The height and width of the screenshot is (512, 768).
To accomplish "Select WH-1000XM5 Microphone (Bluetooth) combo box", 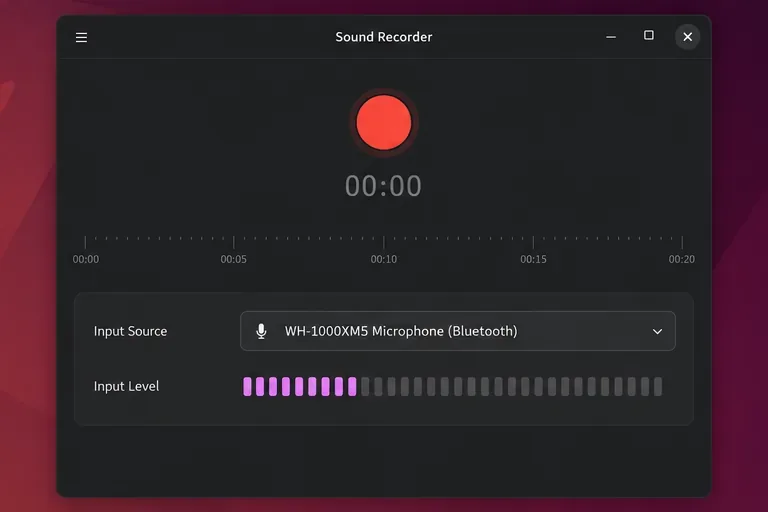I will [458, 331].
